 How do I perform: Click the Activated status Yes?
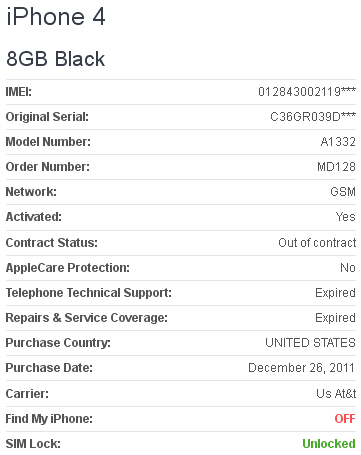346,217
